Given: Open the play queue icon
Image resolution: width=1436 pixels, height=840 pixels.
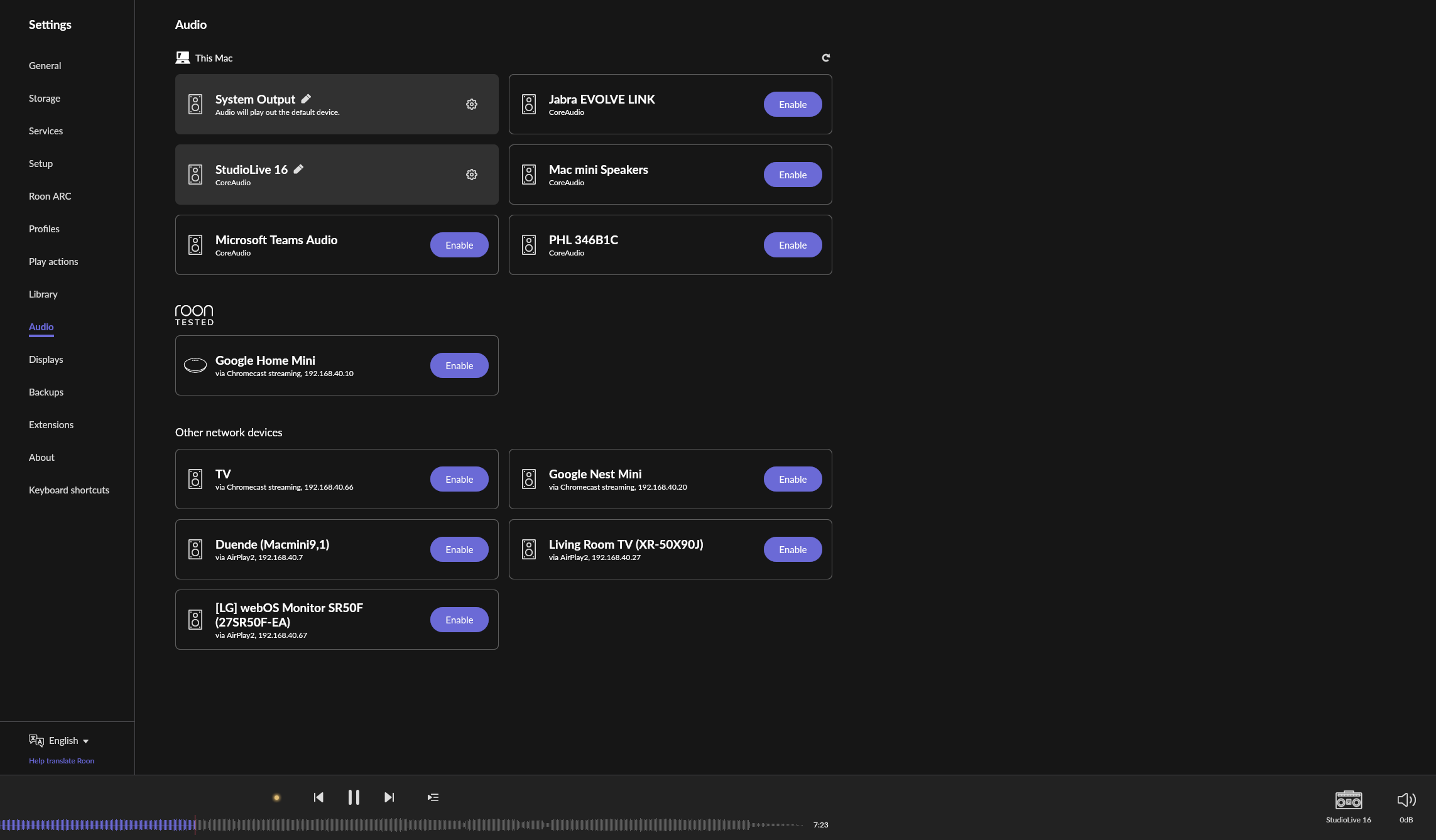Looking at the screenshot, I should 433,797.
